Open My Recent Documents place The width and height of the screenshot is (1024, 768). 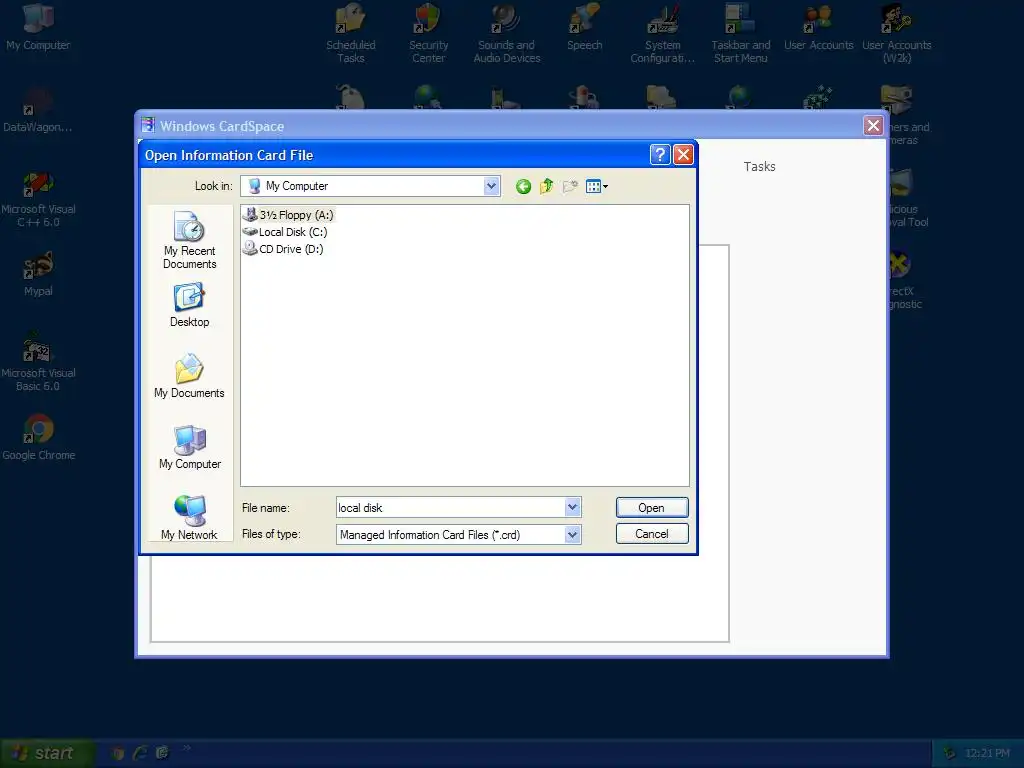(189, 240)
